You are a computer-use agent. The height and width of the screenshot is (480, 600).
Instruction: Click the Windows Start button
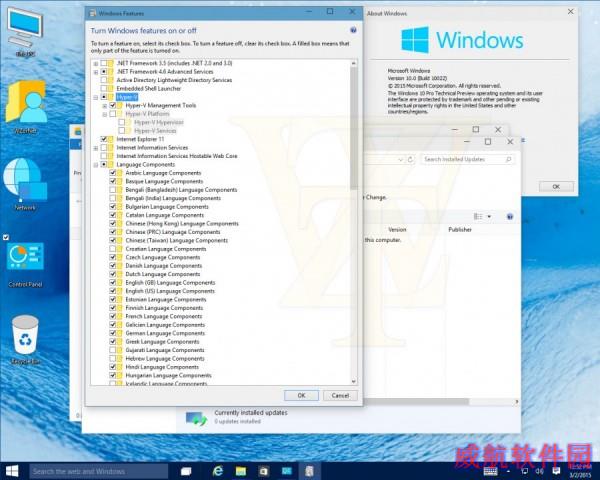point(12,471)
